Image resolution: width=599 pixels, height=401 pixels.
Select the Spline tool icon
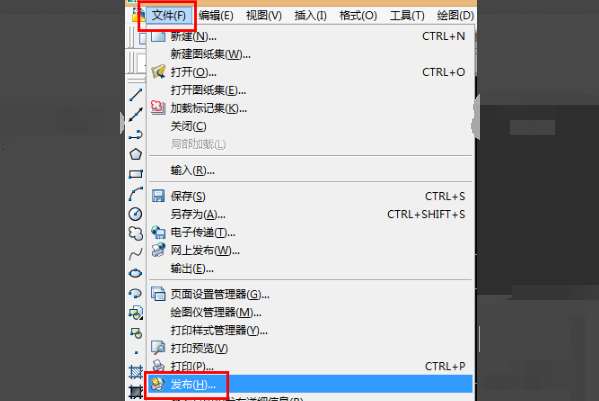[x=136, y=253]
